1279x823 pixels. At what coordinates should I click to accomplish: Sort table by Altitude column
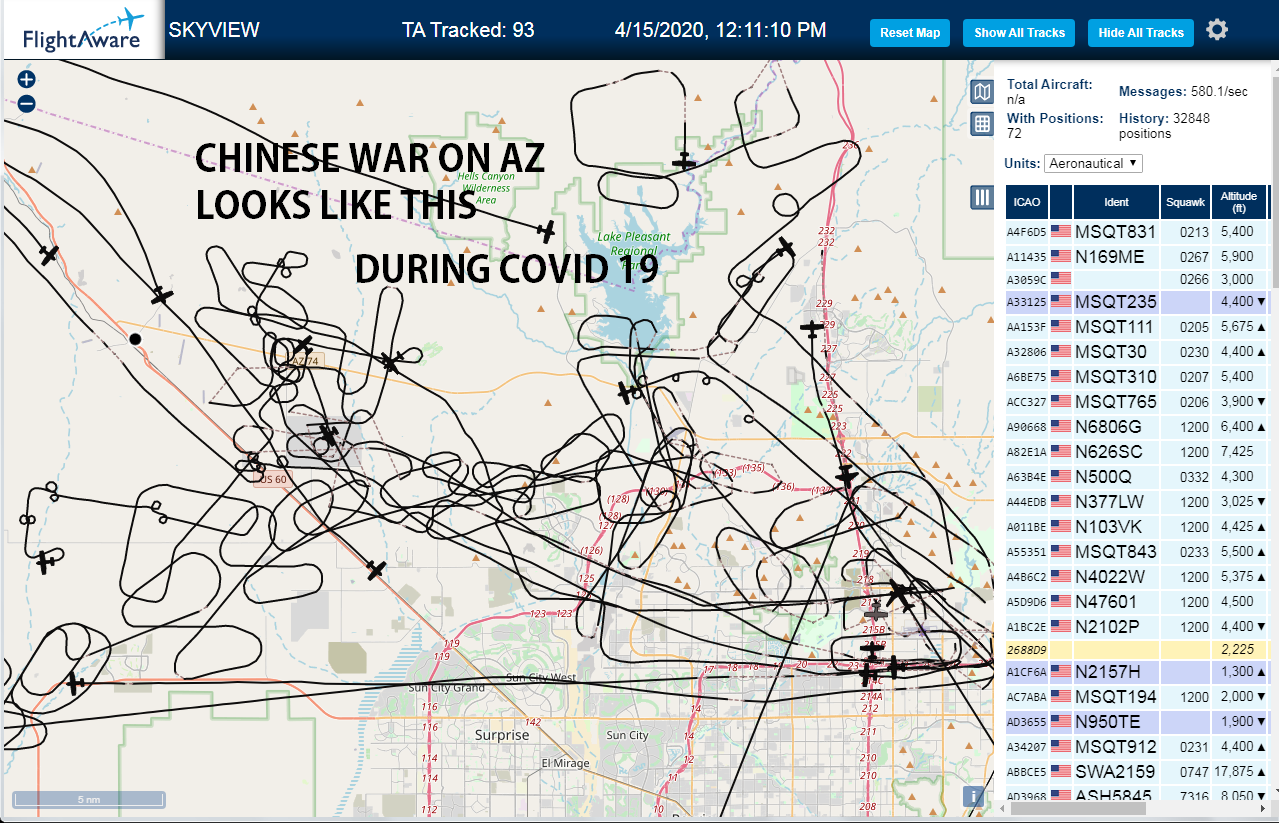coord(1239,202)
